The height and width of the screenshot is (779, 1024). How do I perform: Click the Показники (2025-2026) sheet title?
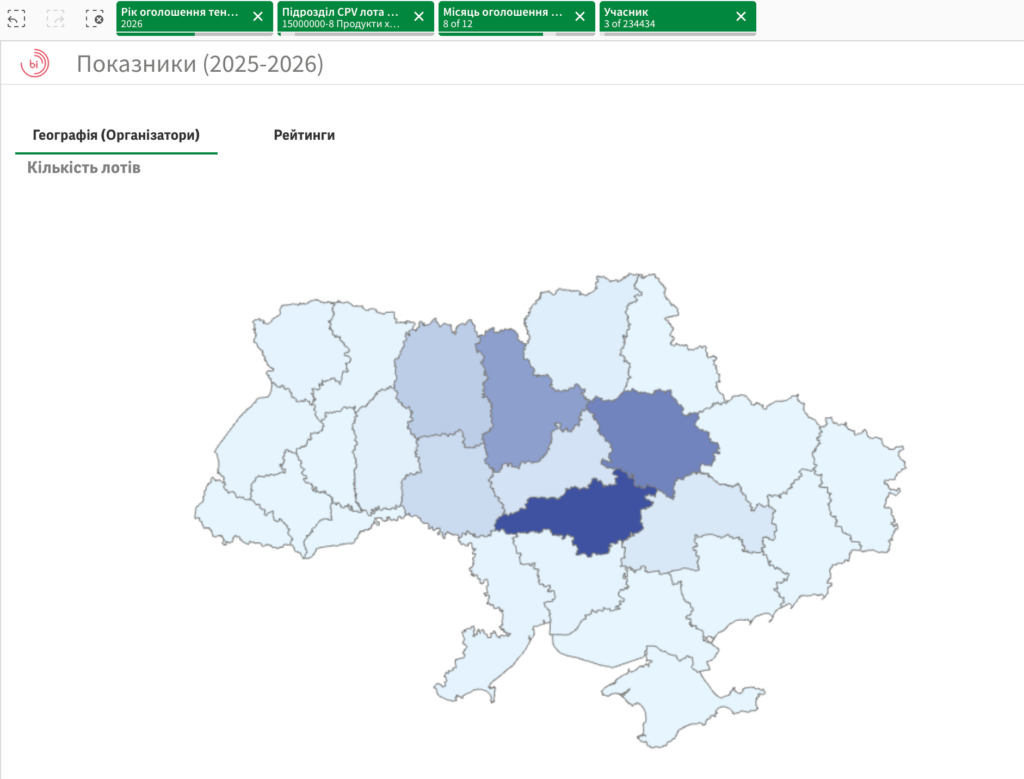tap(200, 64)
